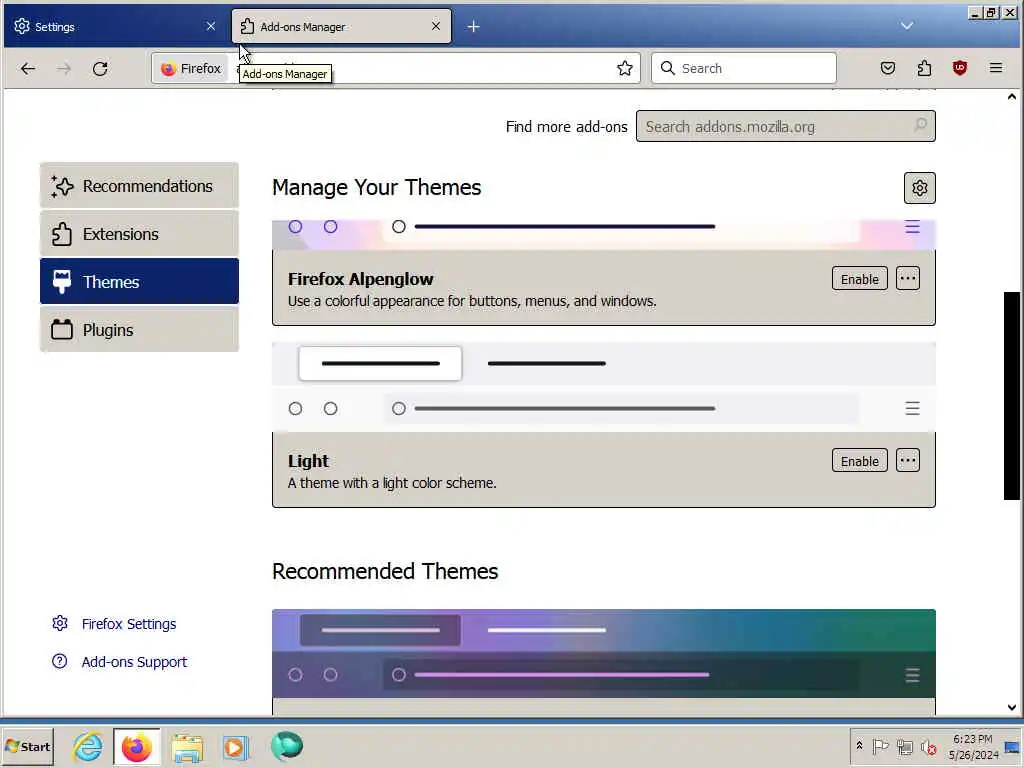Click the scrollbar down arrow
Image resolution: width=1024 pixels, height=768 pixels.
pos(1012,707)
